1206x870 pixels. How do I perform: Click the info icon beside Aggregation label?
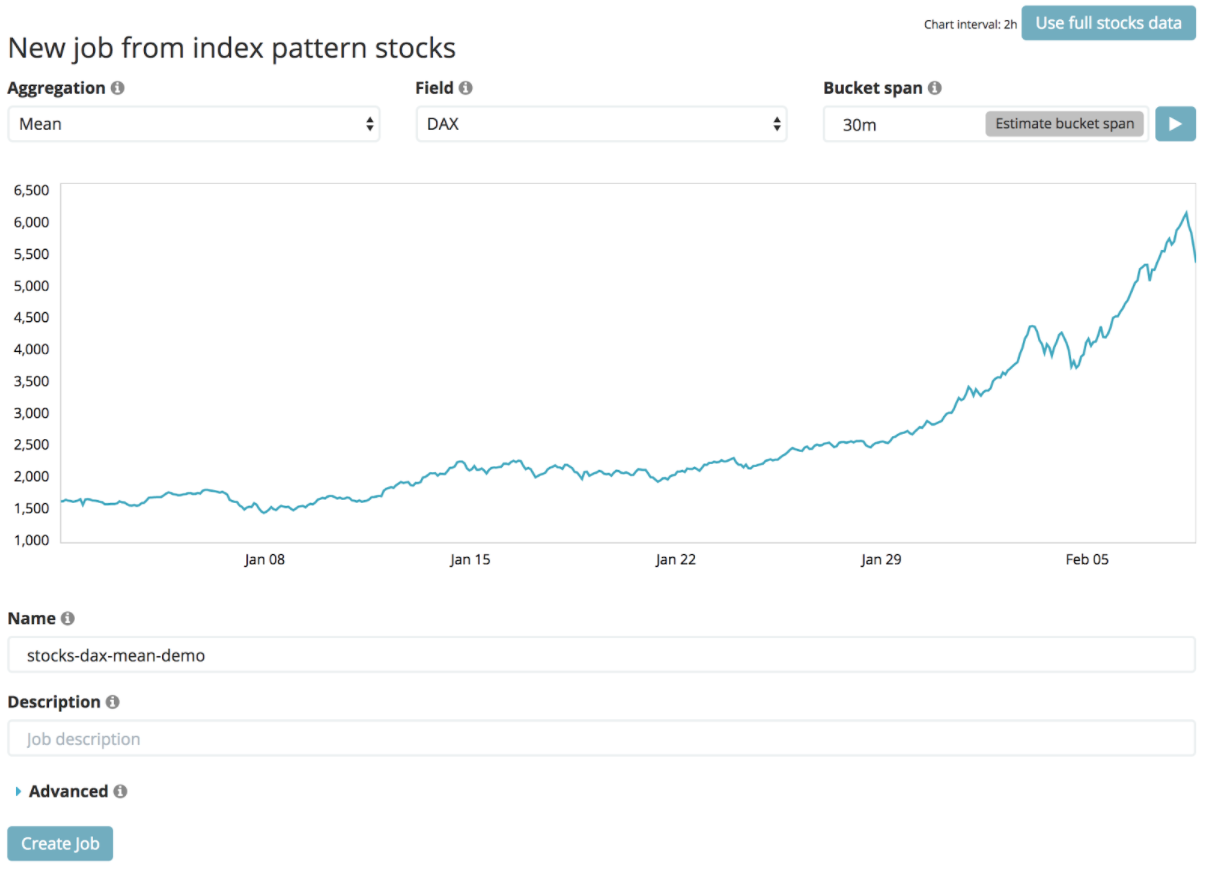click(x=118, y=88)
